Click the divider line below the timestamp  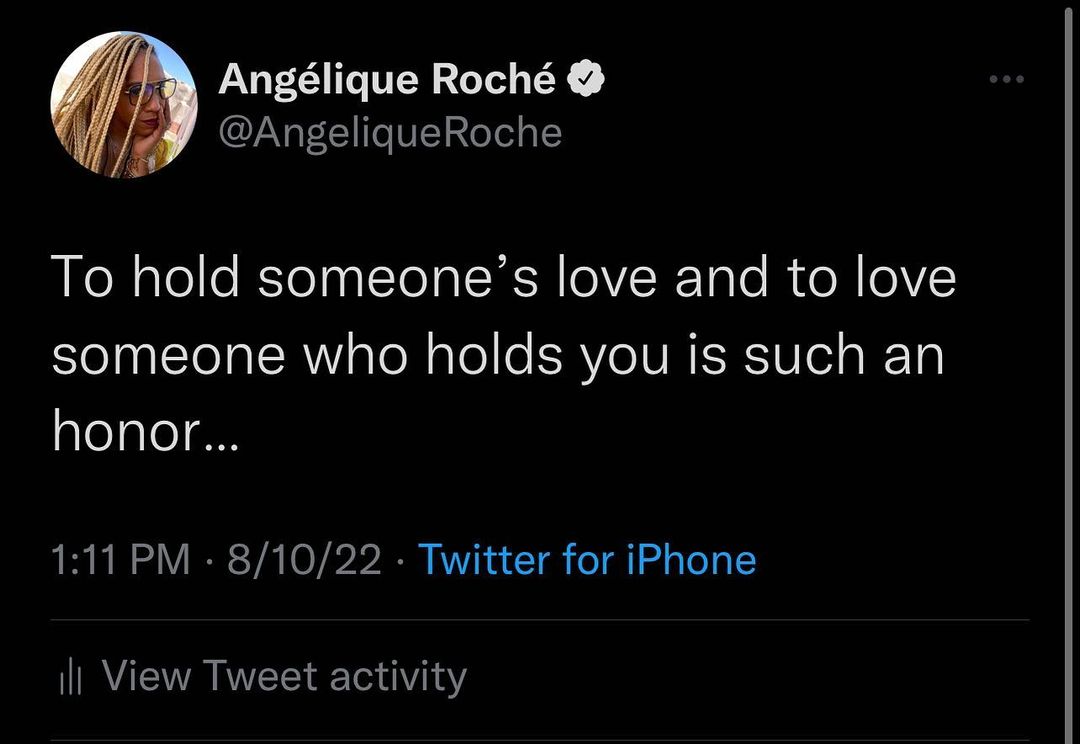(x=540, y=620)
